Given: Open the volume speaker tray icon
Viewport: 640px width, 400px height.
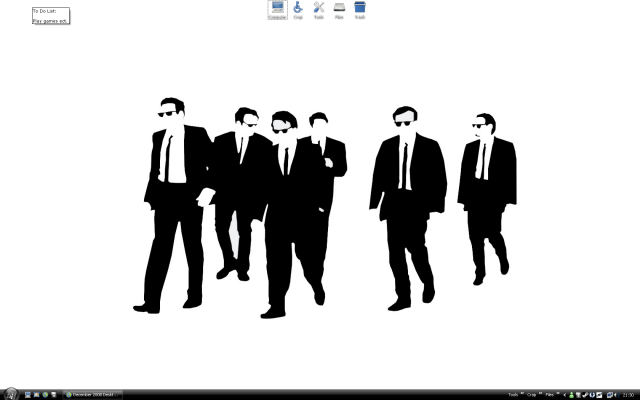Looking at the screenshot, I should [x=616, y=395].
